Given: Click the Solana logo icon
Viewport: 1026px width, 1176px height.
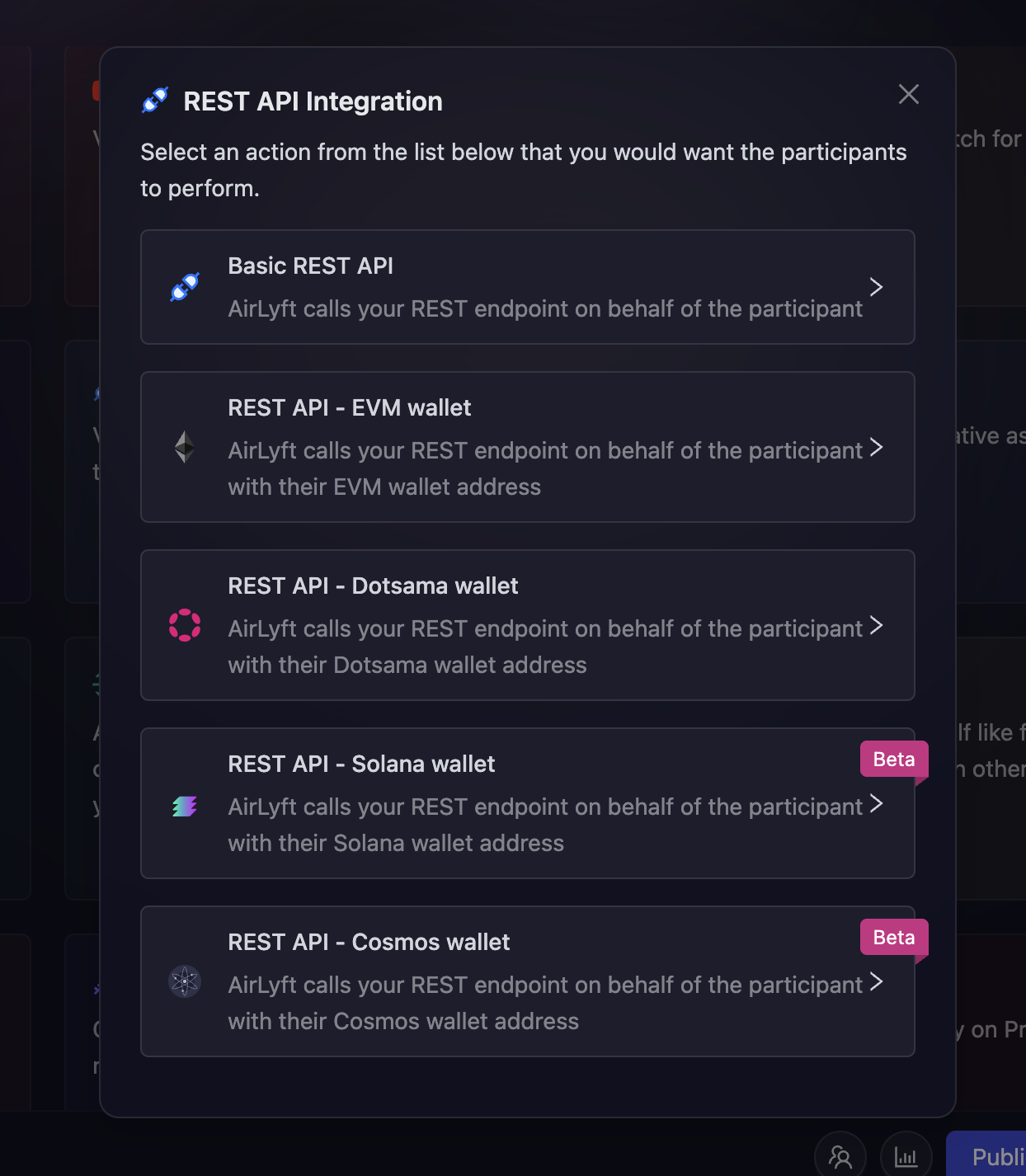Looking at the screenshot, I should point(185,803).
